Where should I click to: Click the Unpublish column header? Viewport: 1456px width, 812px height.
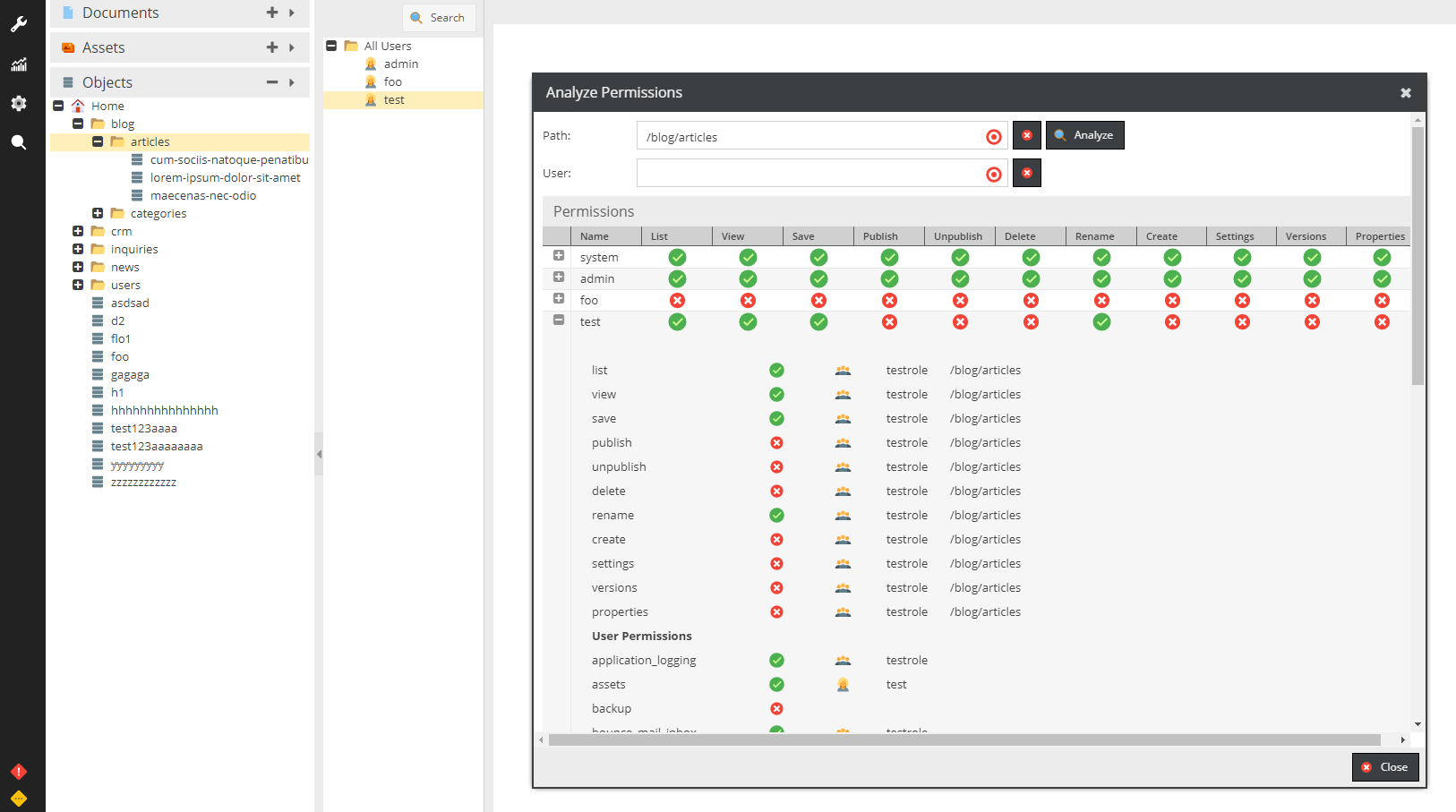pos(957,236)
